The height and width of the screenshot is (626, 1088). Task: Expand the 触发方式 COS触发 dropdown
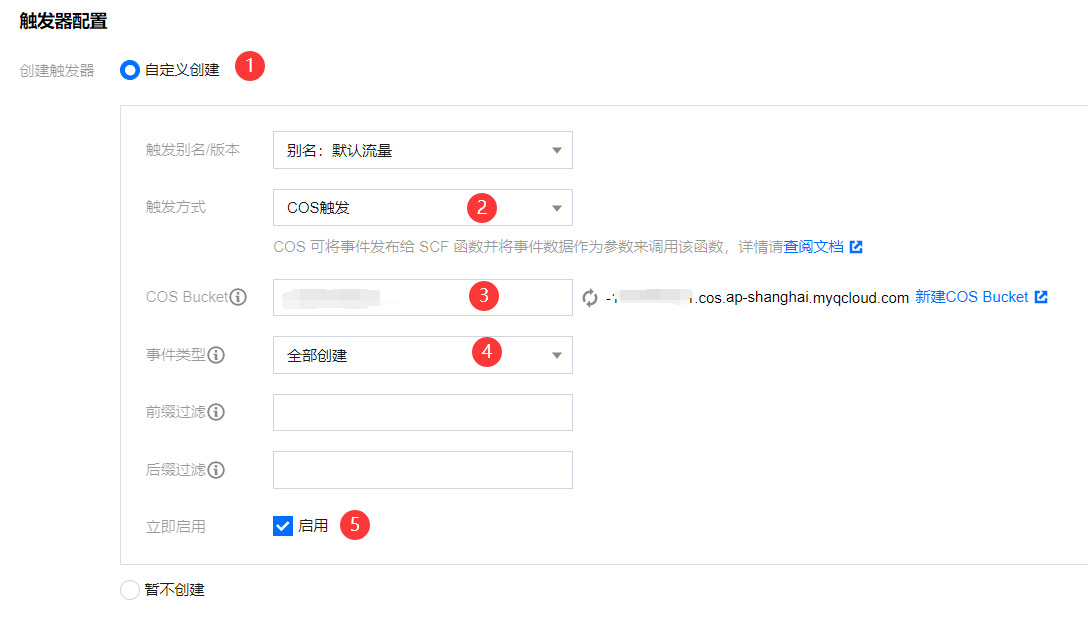click(422, 208)
